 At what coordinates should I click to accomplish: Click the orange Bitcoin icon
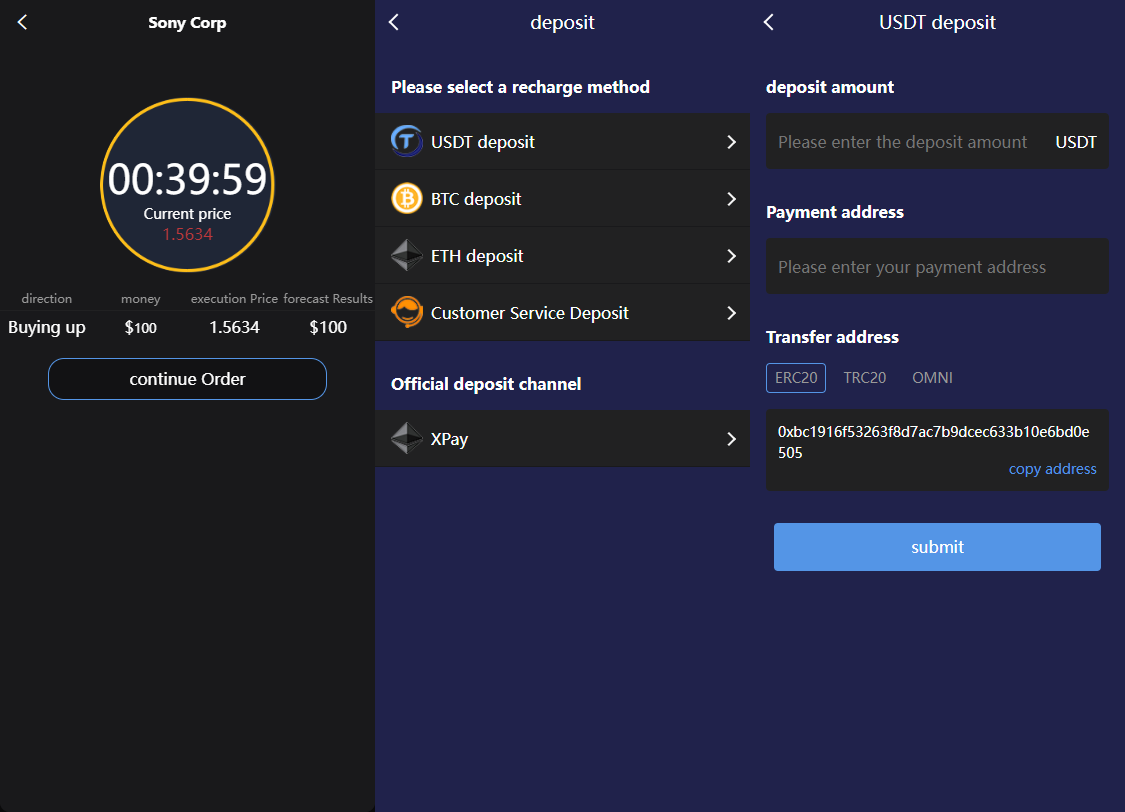click(407, 199)
